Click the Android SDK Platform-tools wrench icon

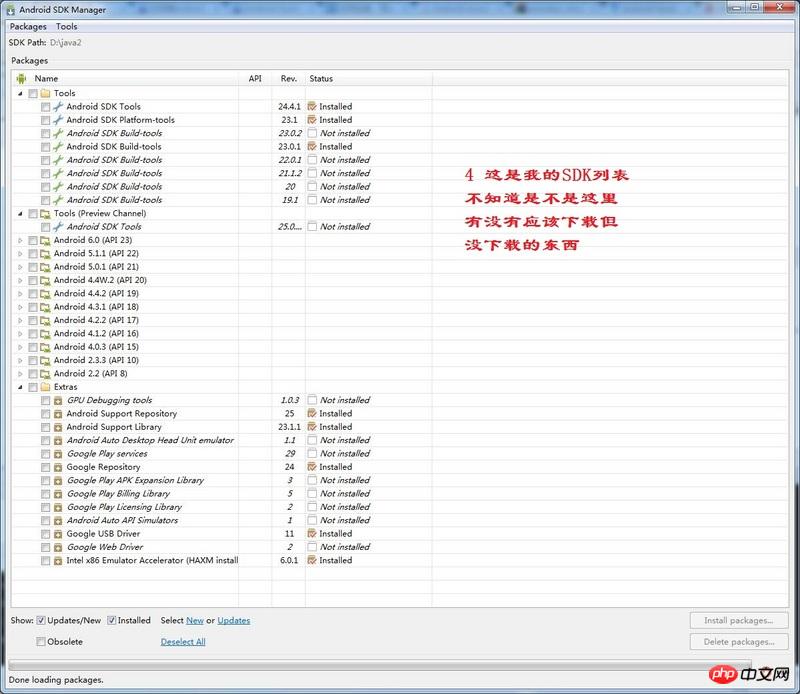(58, 120)
